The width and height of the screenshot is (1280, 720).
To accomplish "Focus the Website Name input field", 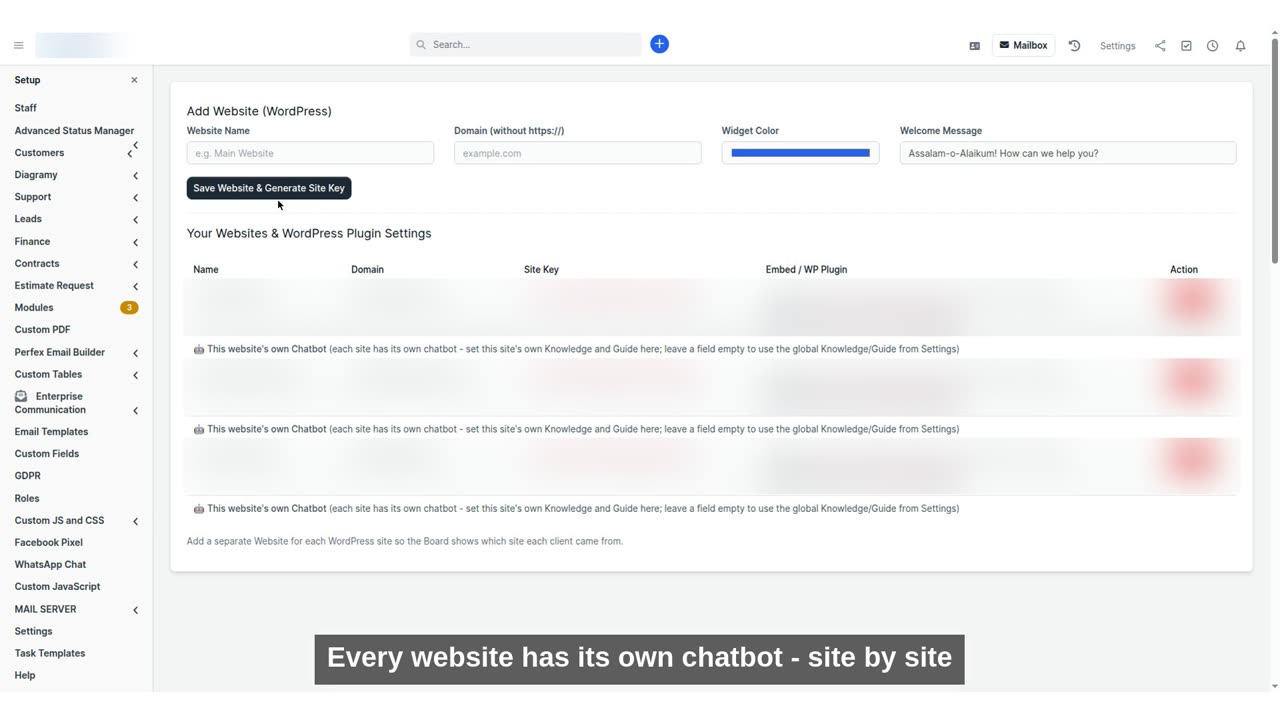I will [x=310, y=153].
